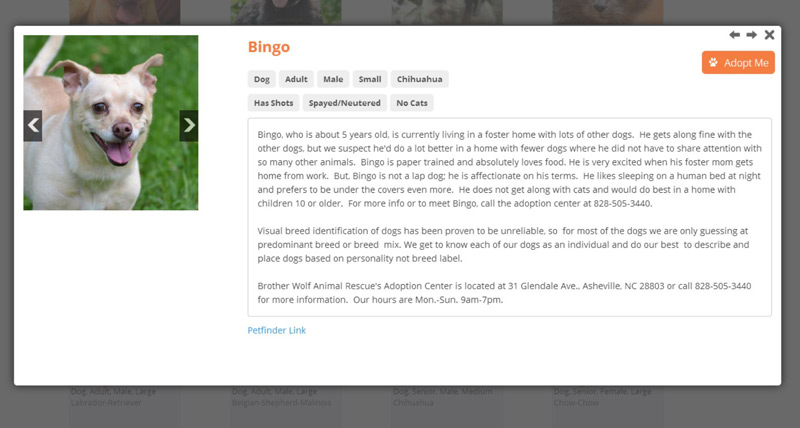Select the Male tag
This screenshot has width=800, height=428.
coord(333,79)
